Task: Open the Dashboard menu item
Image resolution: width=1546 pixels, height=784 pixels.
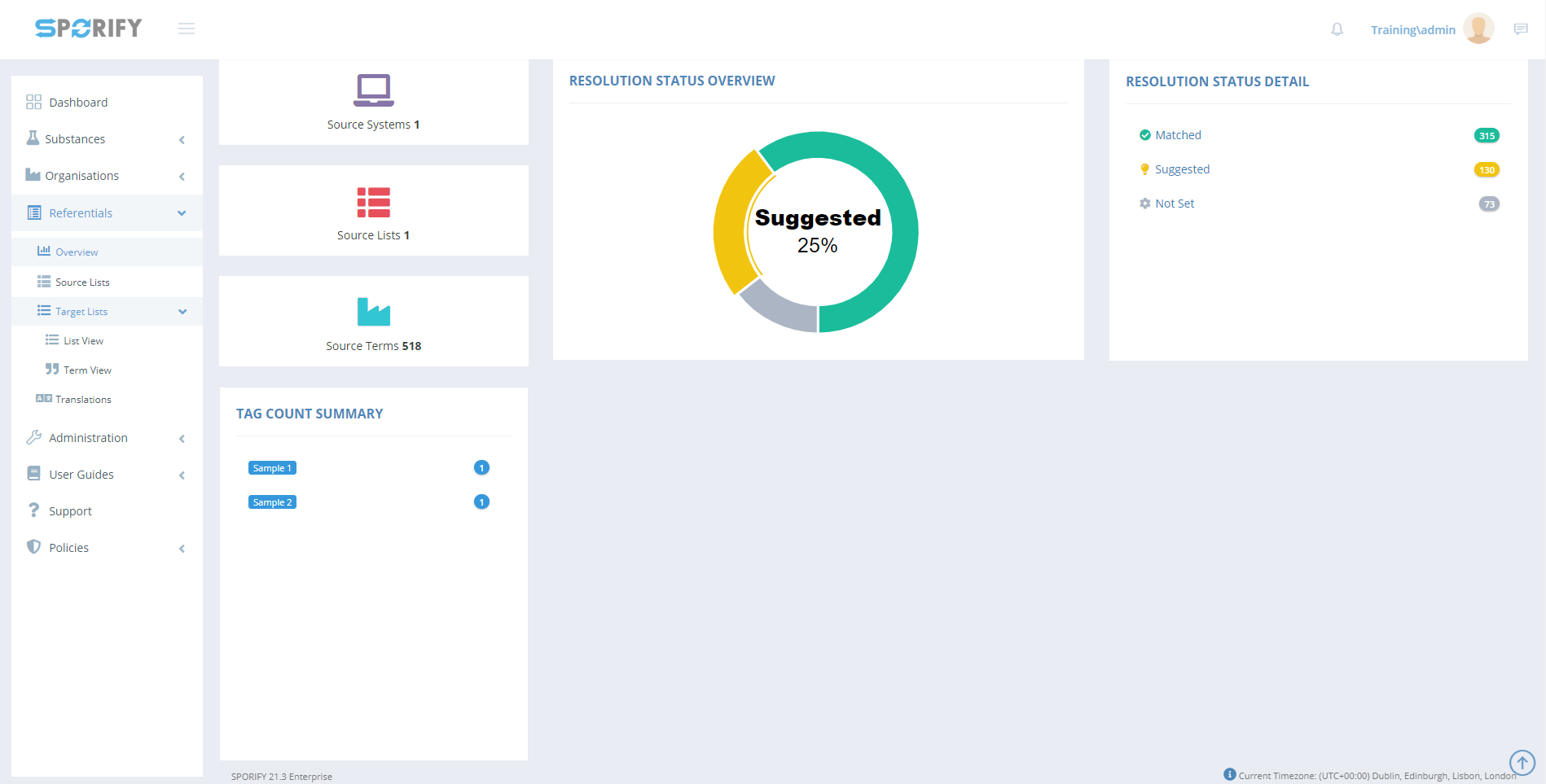Action: [78, 103]
